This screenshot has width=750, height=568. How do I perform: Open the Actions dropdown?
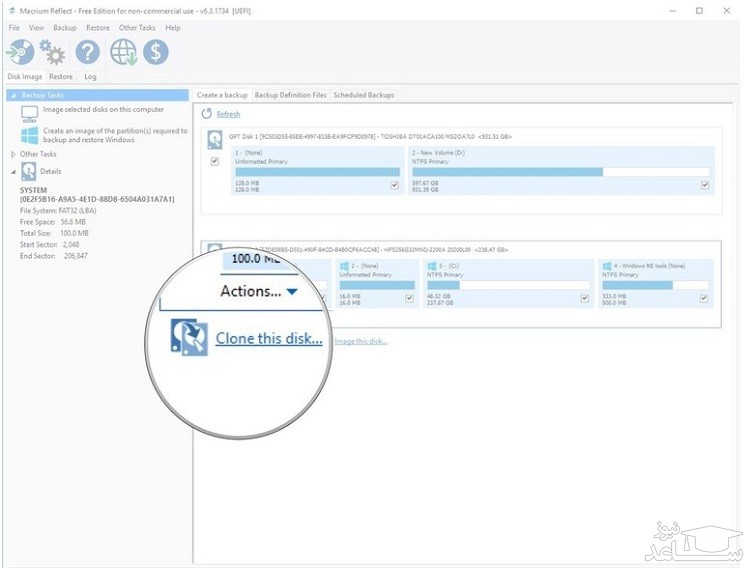pyautogui.click(x=258, y=291)
